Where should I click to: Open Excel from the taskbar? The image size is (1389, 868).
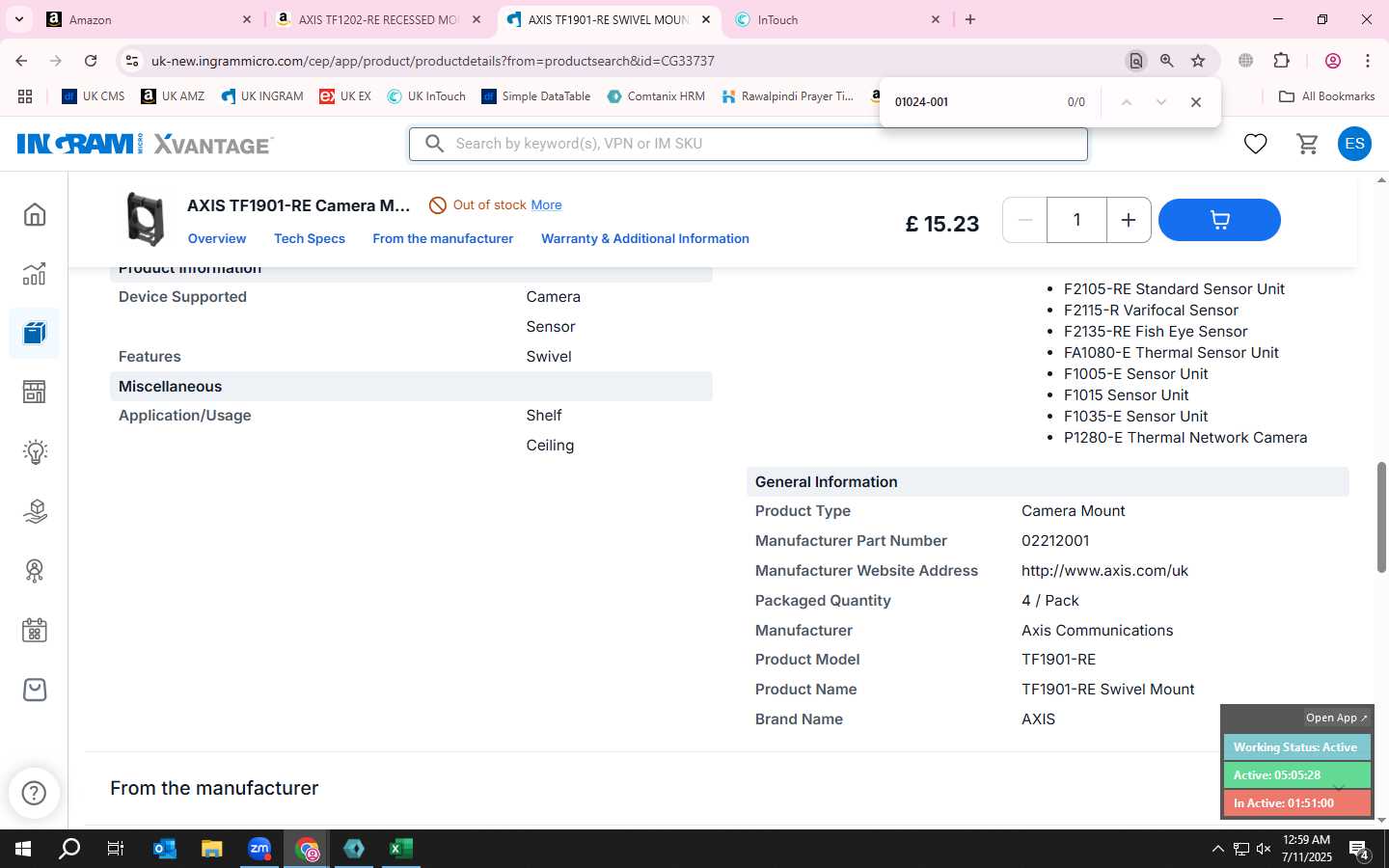click(x=401, y=849)
